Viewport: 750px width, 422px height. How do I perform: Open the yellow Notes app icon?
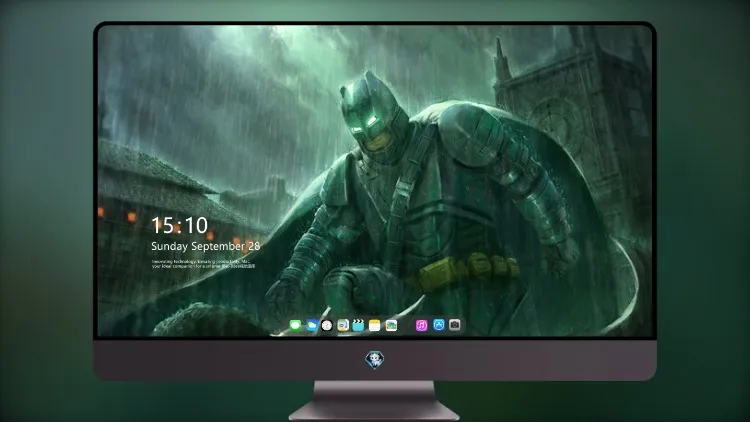375,325
